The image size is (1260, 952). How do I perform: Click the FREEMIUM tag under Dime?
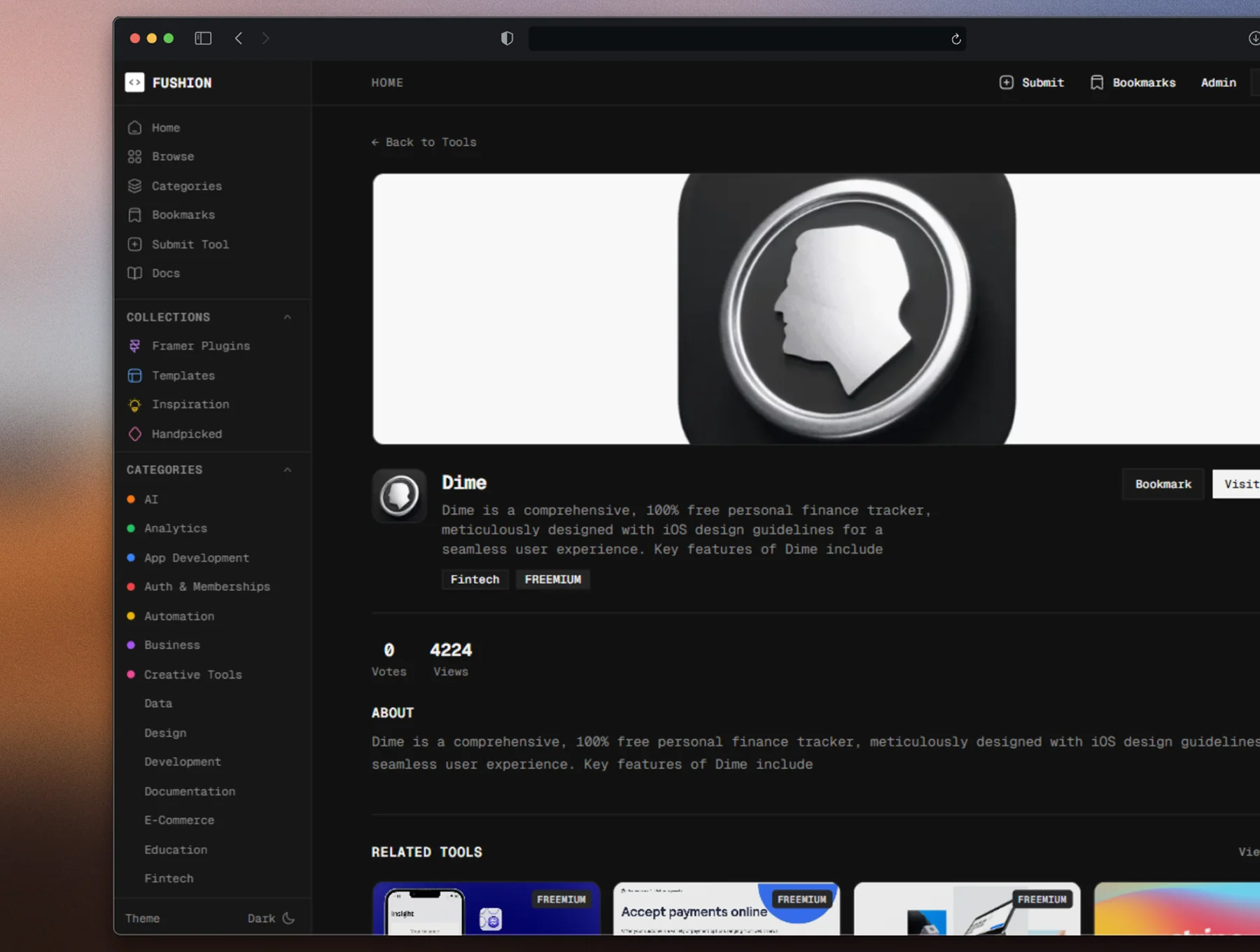(553, 580)
